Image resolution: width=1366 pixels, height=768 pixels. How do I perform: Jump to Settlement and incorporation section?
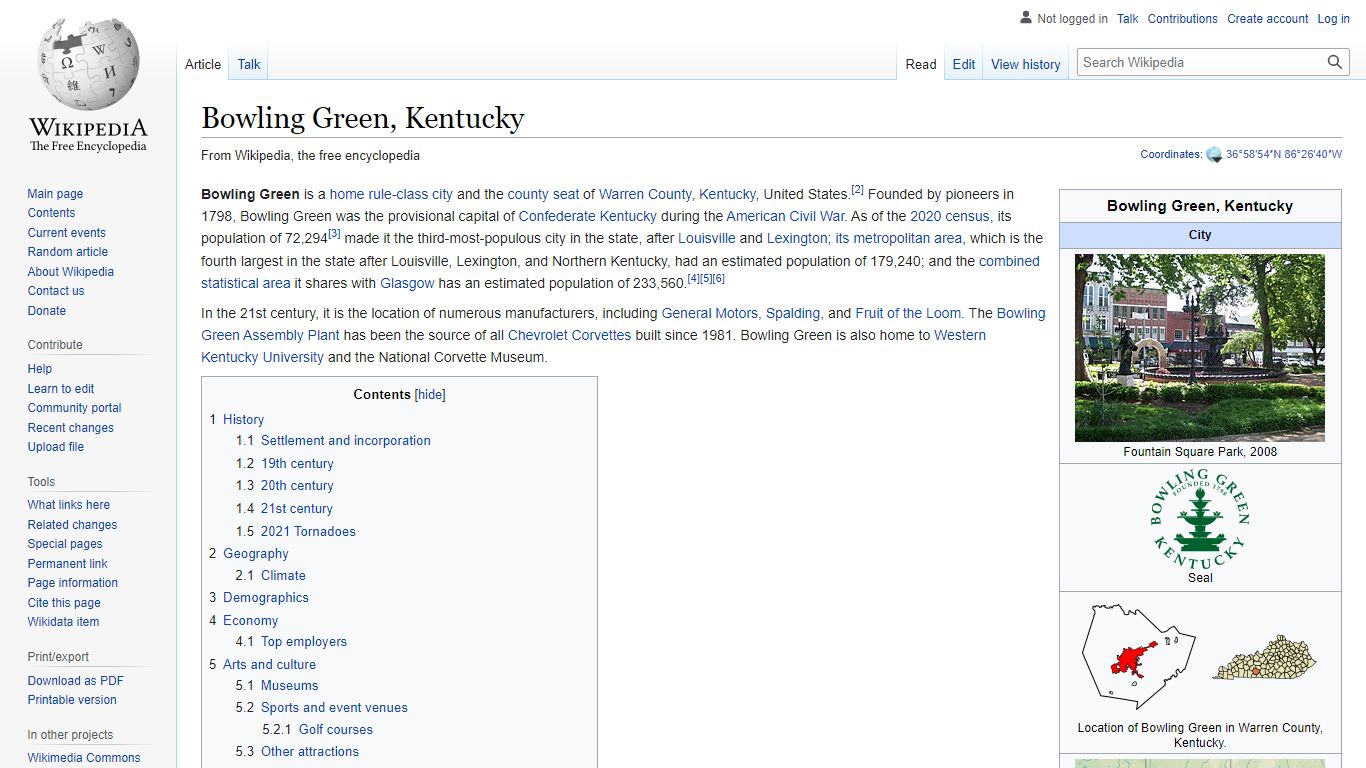[x=346, y=441]
